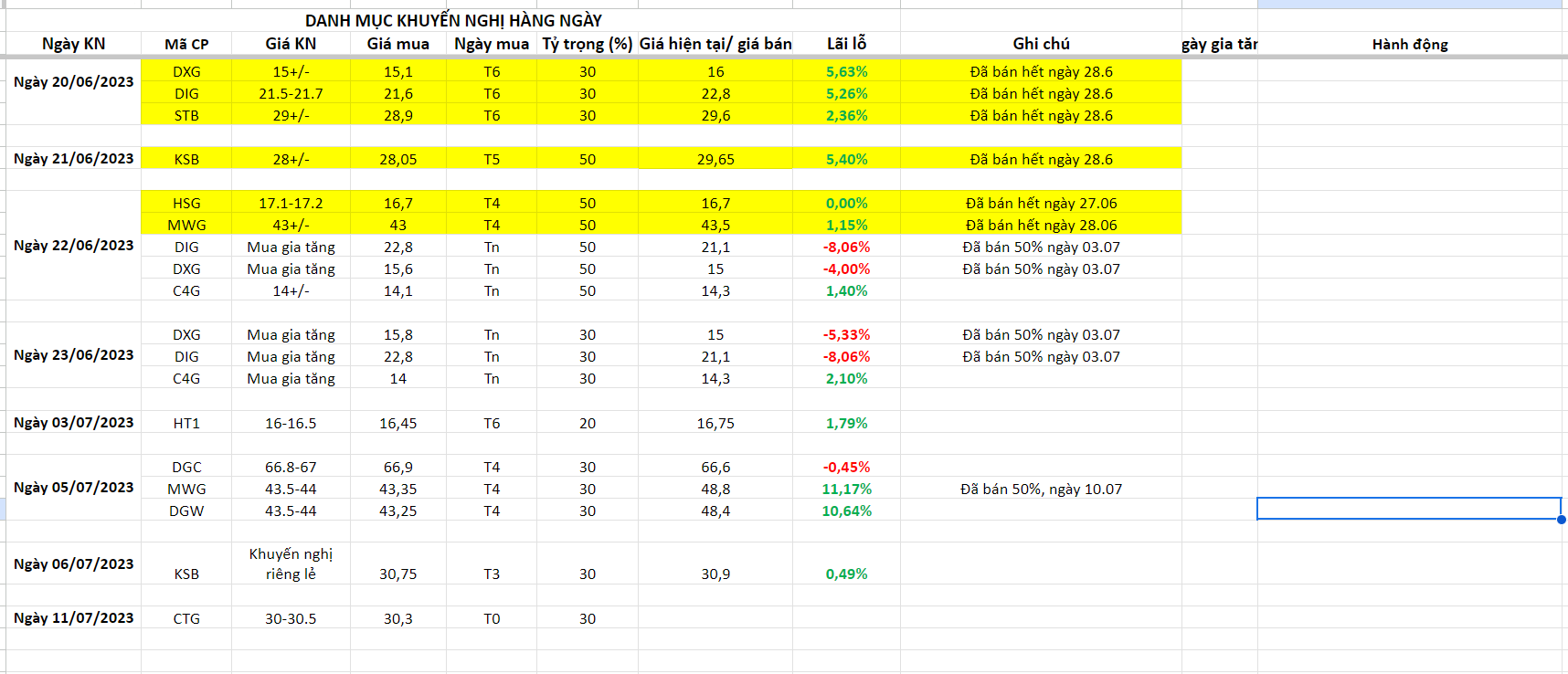The height and width of the screenshot is (674, 1568).
Task: Click the "Ghi chú" header cell
Action: pos(1041,44)
